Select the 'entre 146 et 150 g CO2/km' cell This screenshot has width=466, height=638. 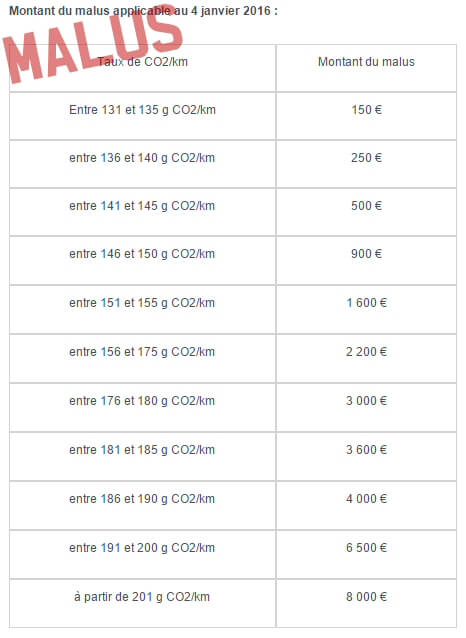142,260
